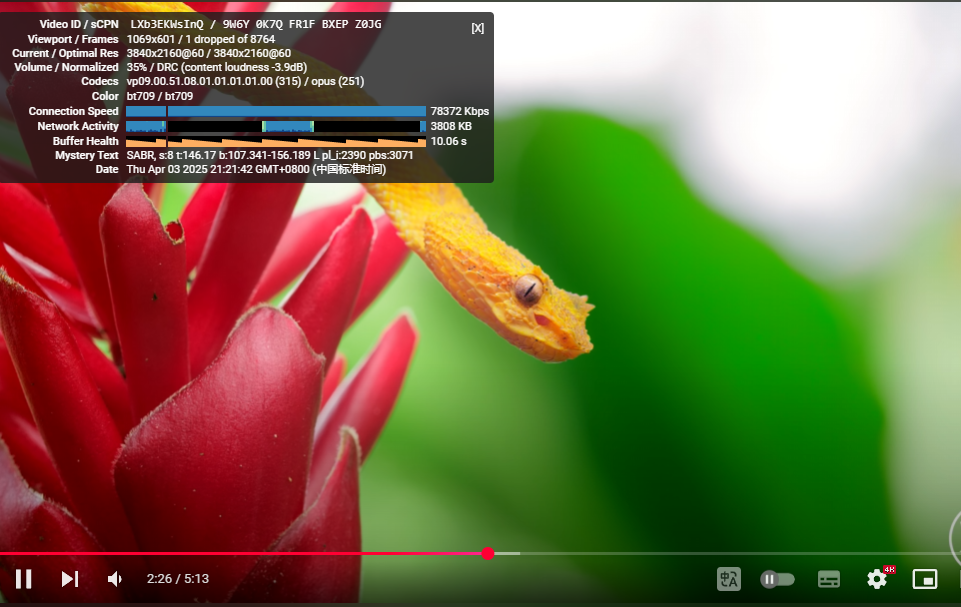961x607 pixels.
Task: Click the Video ID LXb3EKWsInQ text
Action: pyautogui.click(x=167, y=25)
